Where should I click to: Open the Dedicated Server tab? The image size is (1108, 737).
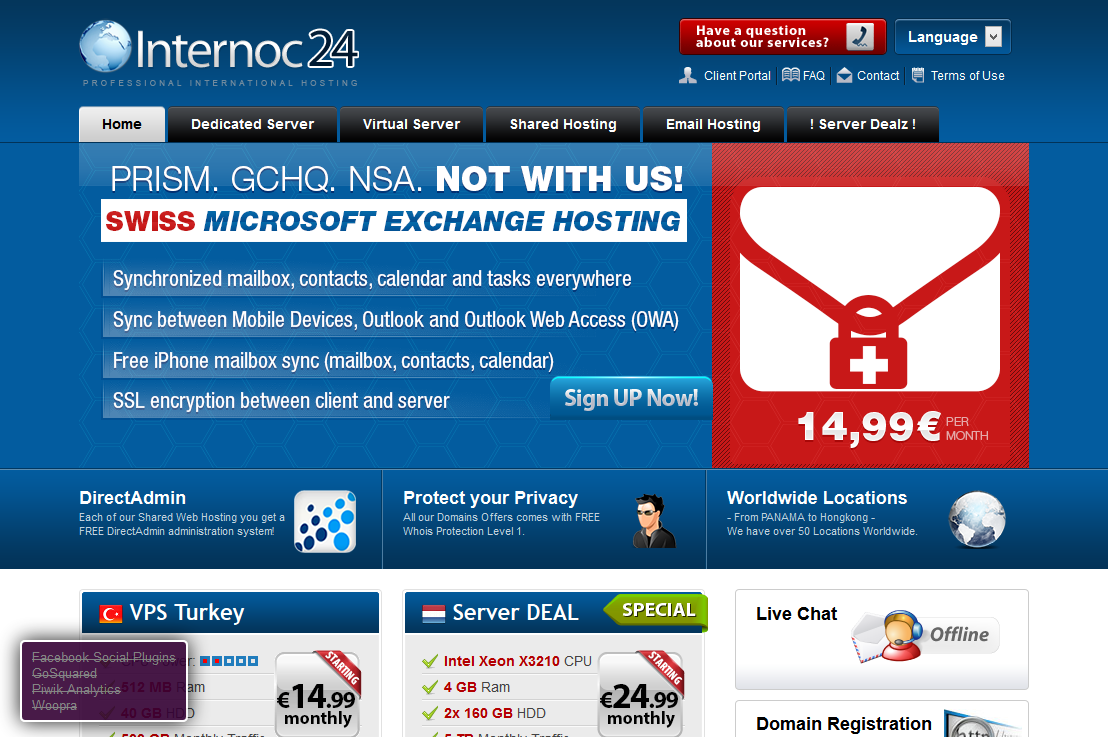[x=252, y=124]
